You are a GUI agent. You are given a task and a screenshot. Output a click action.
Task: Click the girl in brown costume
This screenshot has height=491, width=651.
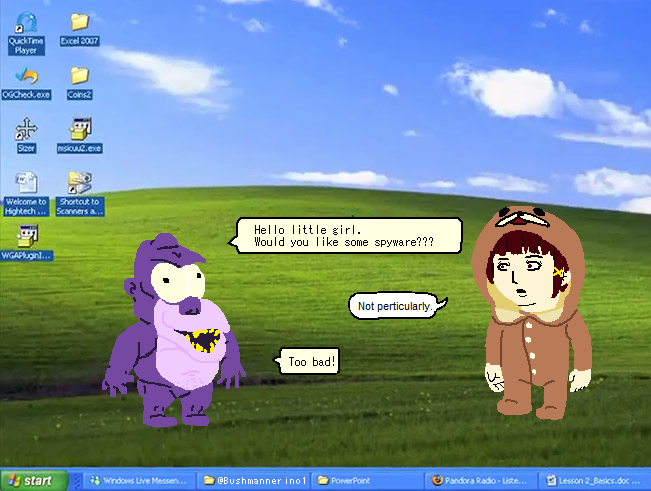[533, 312]
